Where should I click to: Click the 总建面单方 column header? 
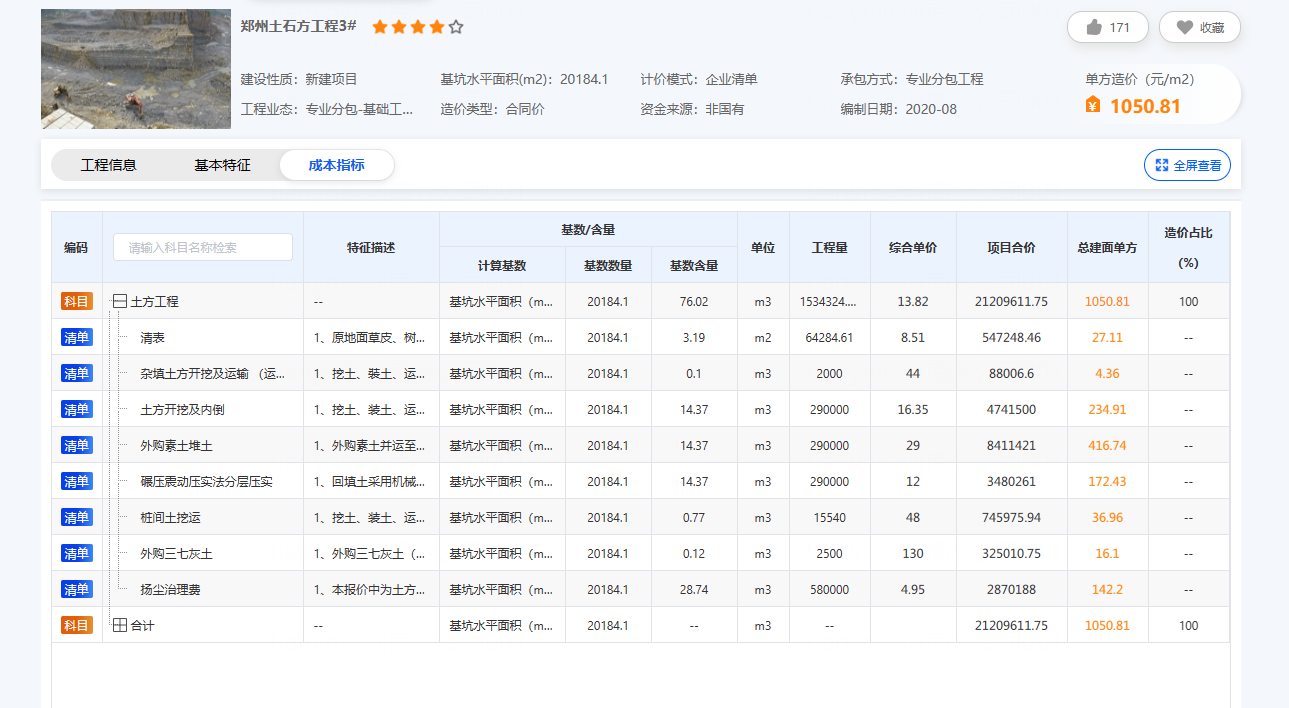coord(1107,247)
